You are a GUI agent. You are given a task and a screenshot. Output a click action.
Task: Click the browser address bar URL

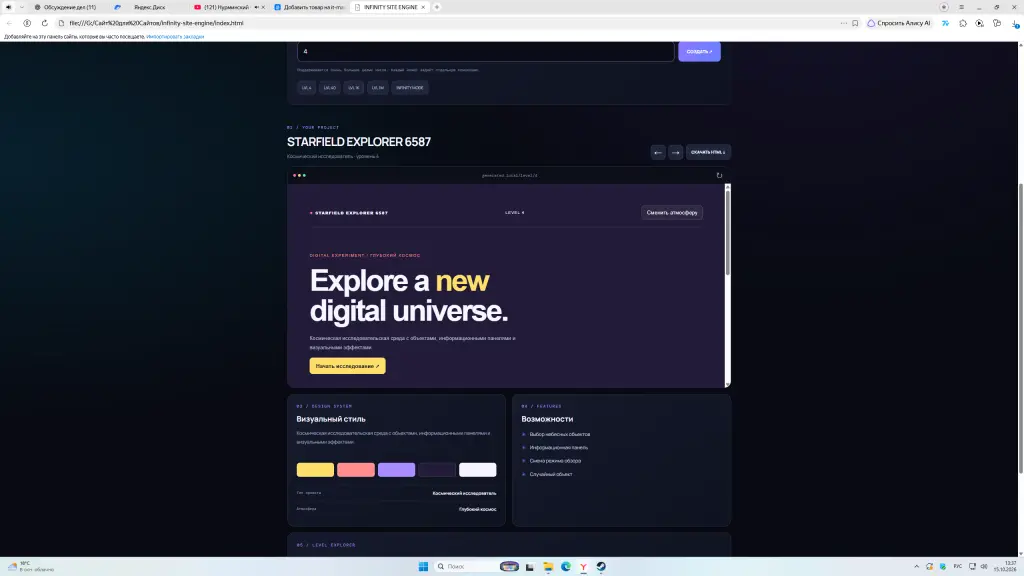click(157, 23)
